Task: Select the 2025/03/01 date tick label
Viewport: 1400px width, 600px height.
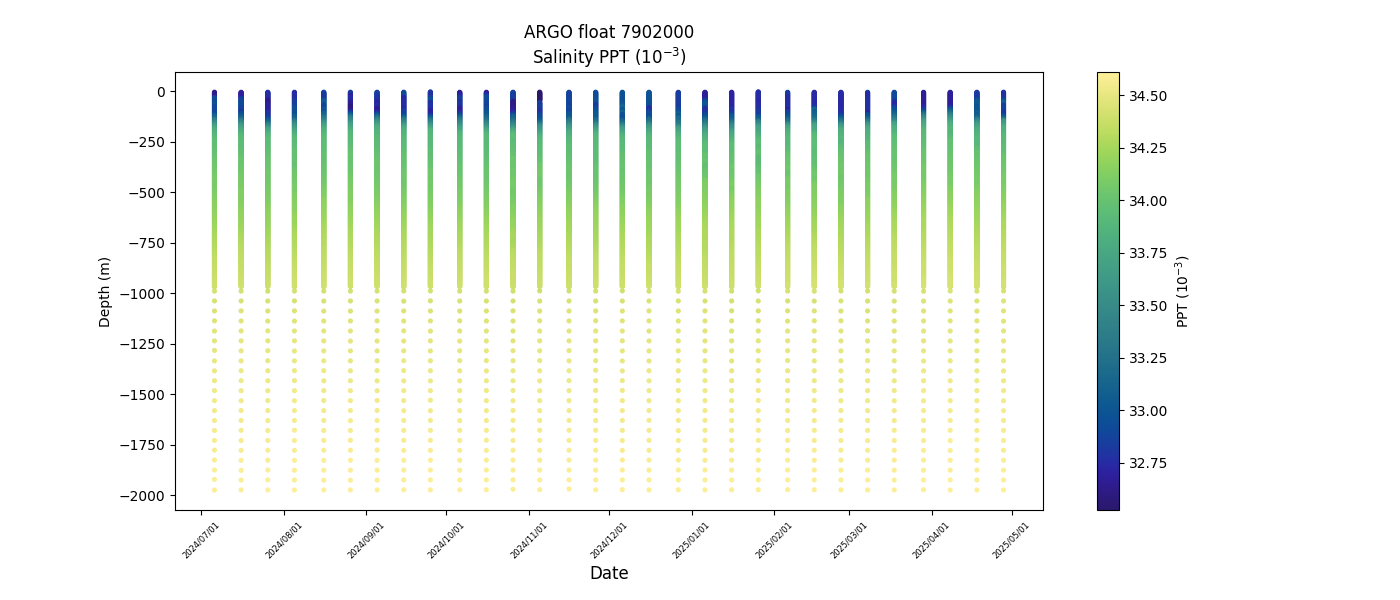Action: click(850, 539)
